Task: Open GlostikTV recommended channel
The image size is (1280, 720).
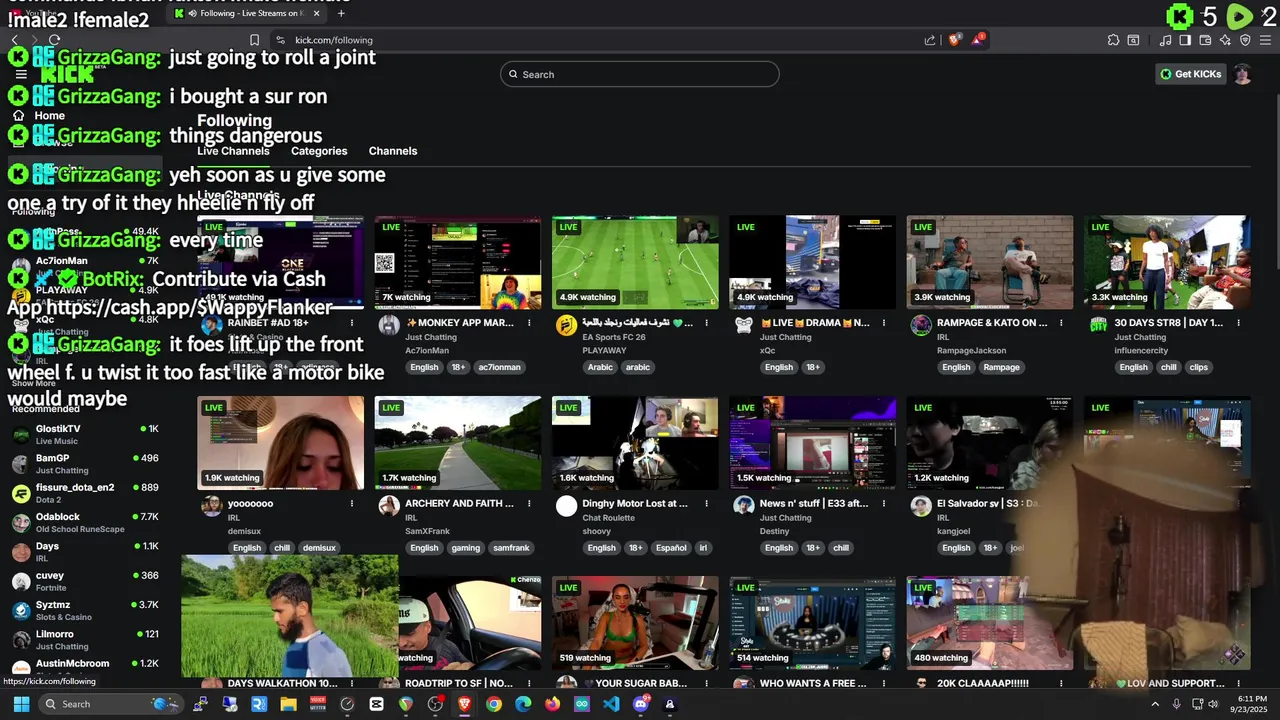Action: 85,434
